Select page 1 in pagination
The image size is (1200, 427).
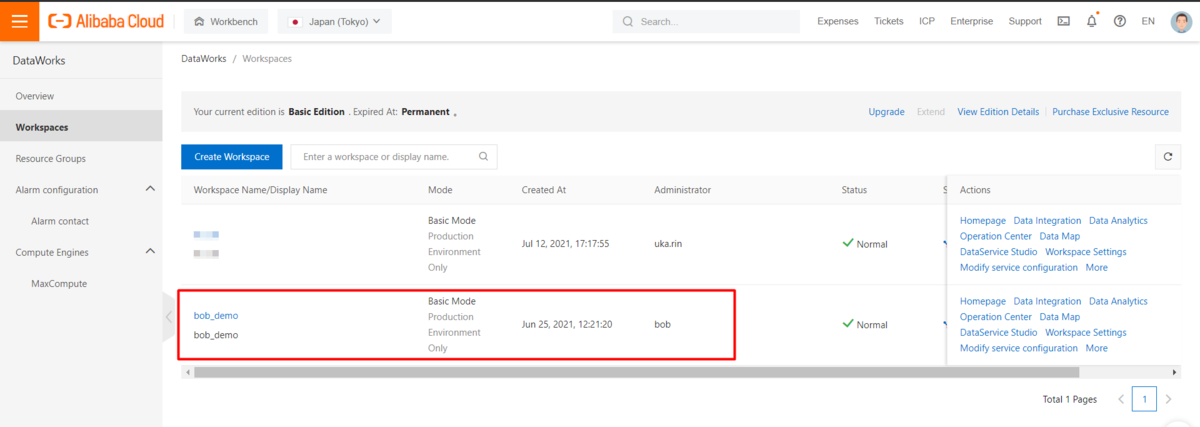(x=1145, y=399)
